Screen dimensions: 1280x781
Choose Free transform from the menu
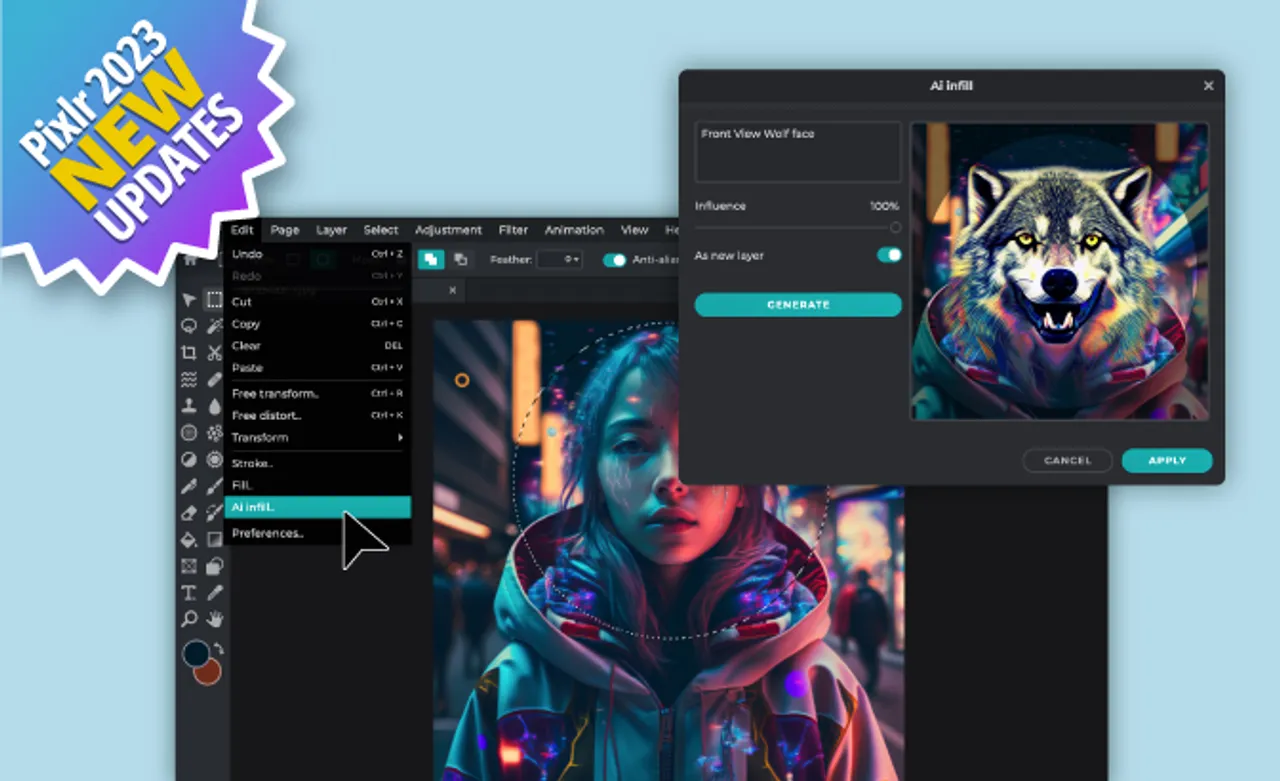point(317,393)
